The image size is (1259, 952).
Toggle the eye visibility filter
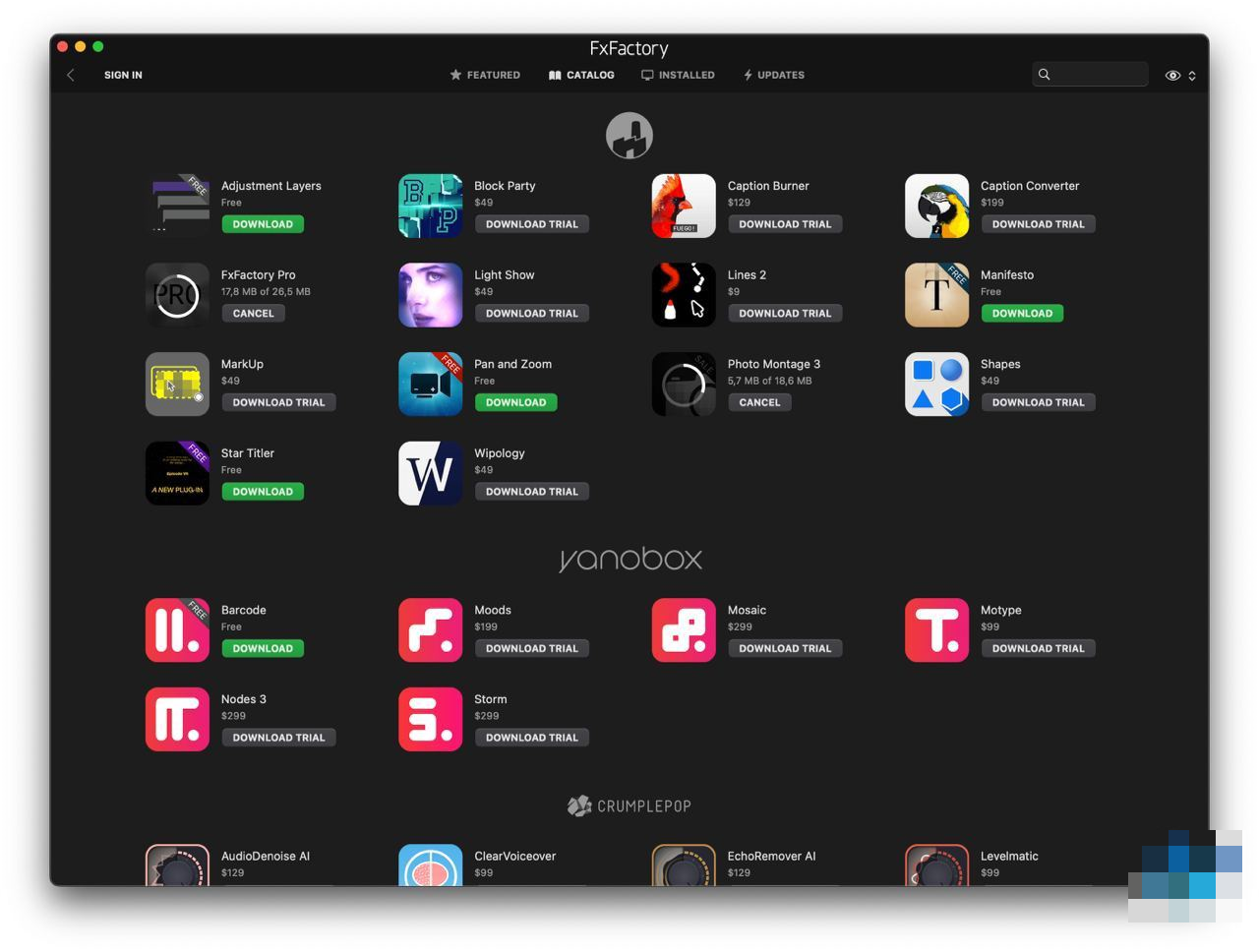(1172, 75)
